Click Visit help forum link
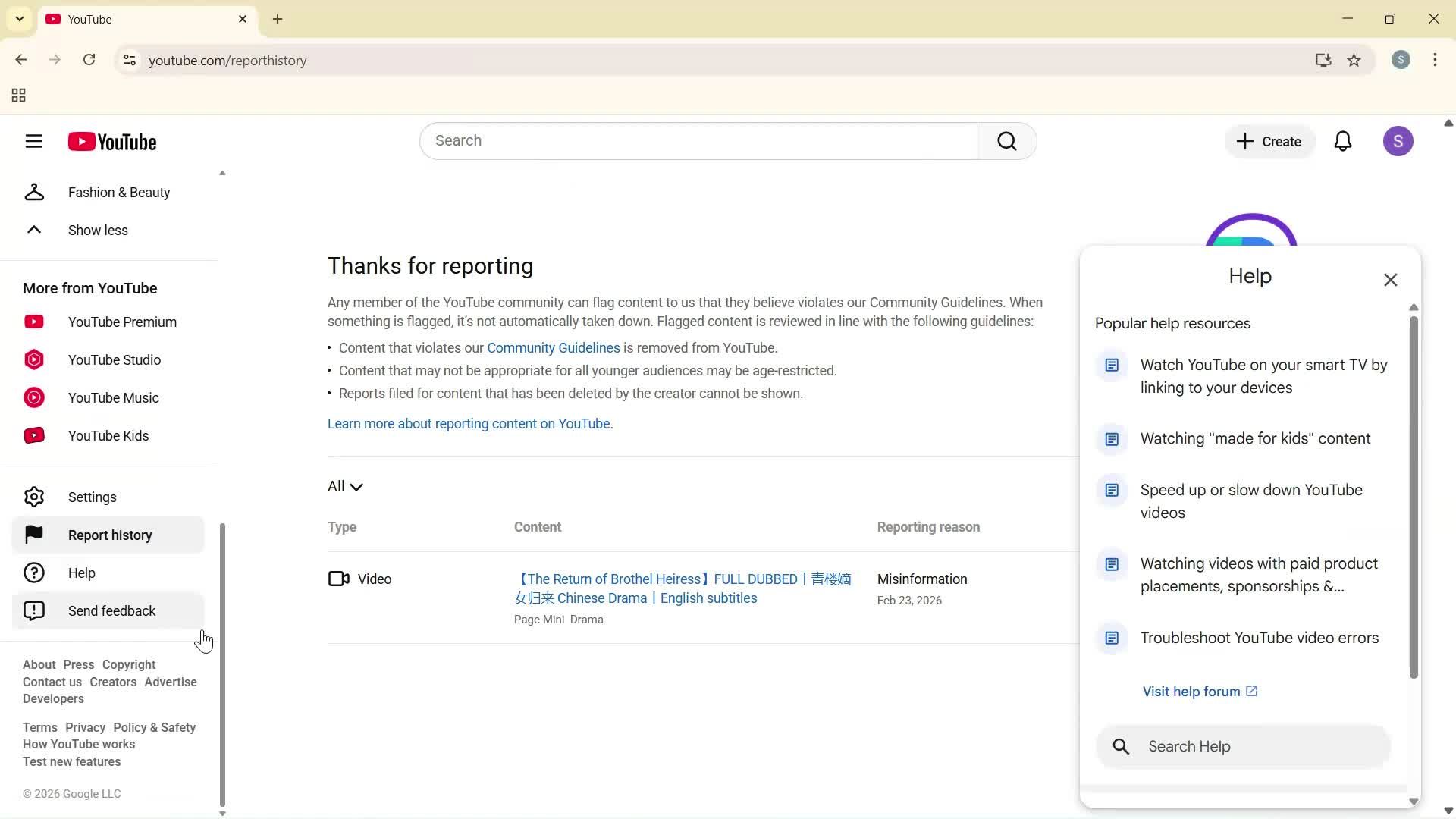The width and height of the screenshot is (1456, 819). coord(1193,691)
